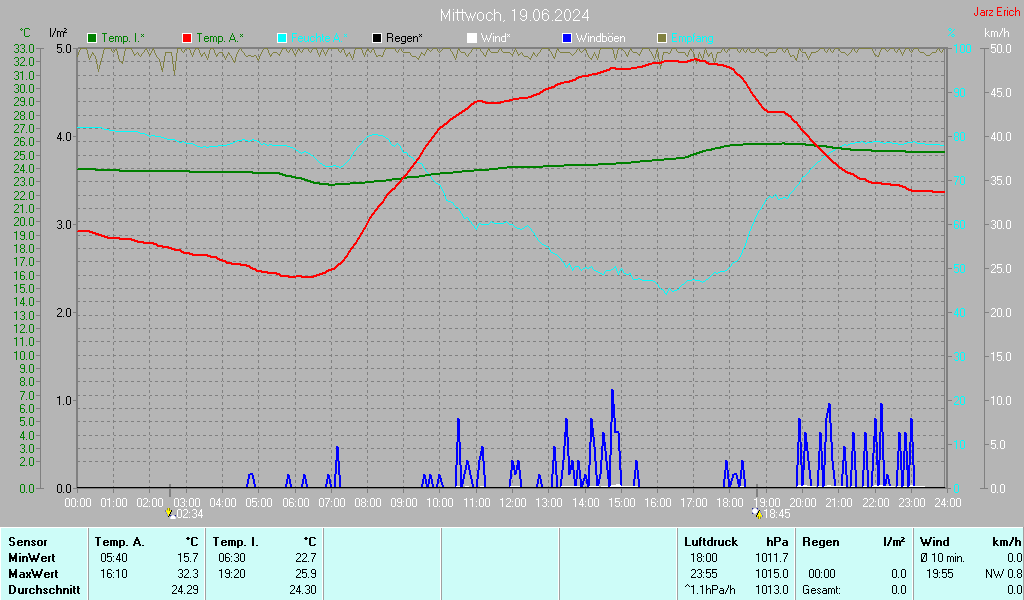Click Temp. A. minimum time '05:40'
The width and height of the screenshot is (1024, 600).
[x=114, y=558]
